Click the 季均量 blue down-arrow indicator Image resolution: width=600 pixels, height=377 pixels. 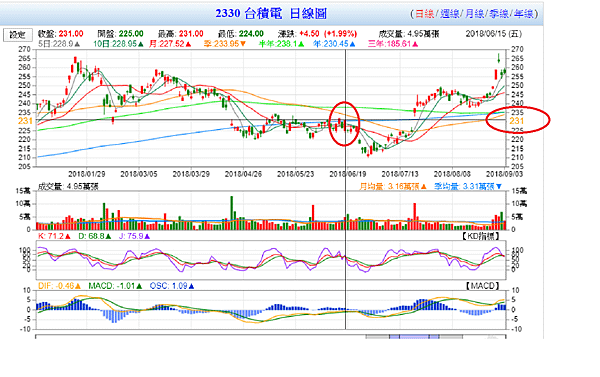click(x=498, y=186)
